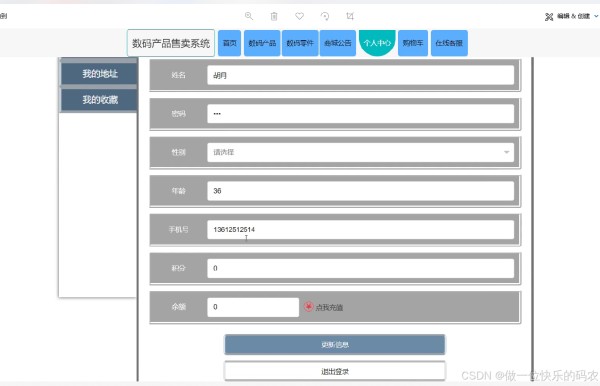Open the 在线客服 online service tab
Screen dimensions: 600x386
[x=449, y=43]
